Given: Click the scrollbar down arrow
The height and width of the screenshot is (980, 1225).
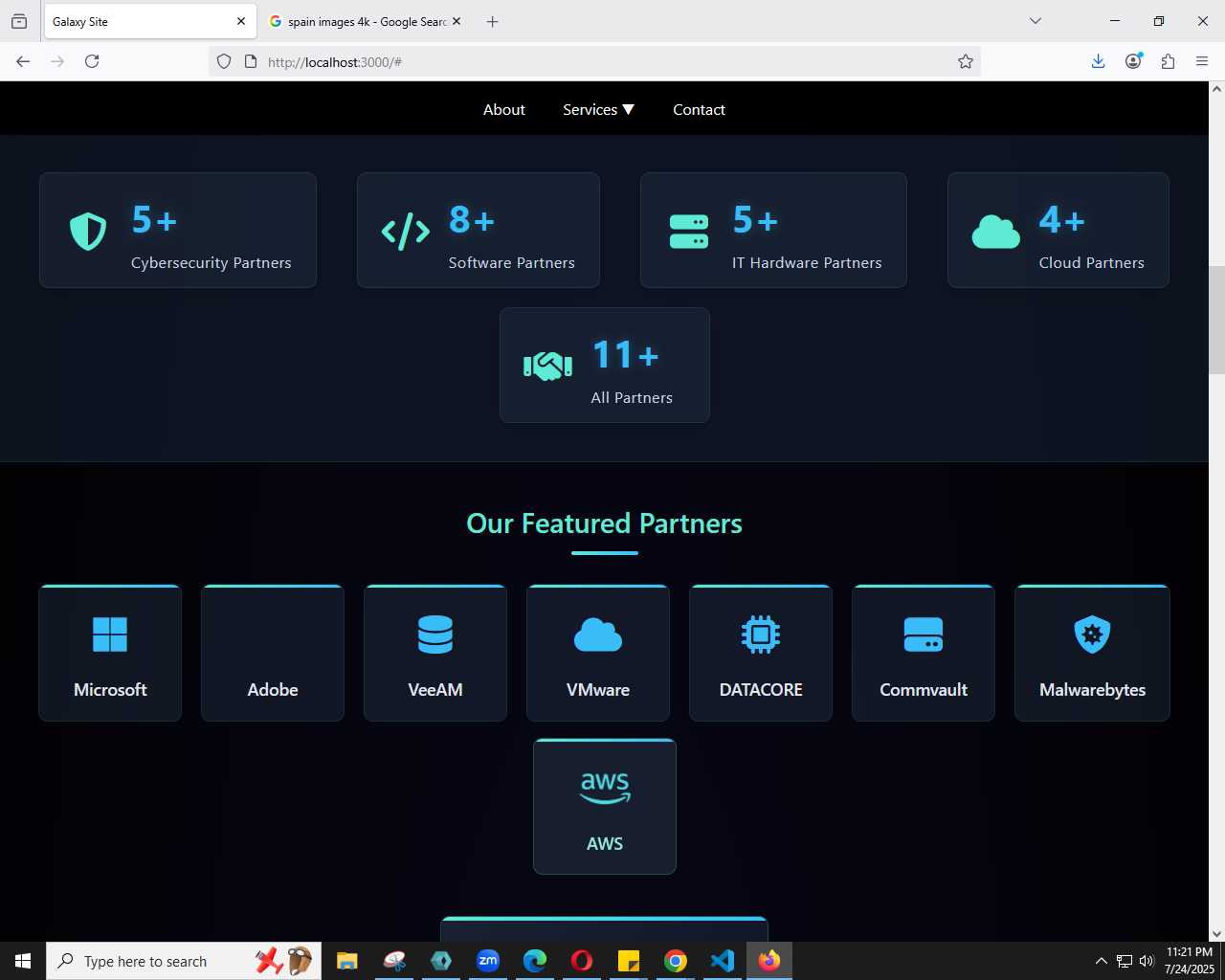Looking at the screenshot, I should [x=1216, y=934].
